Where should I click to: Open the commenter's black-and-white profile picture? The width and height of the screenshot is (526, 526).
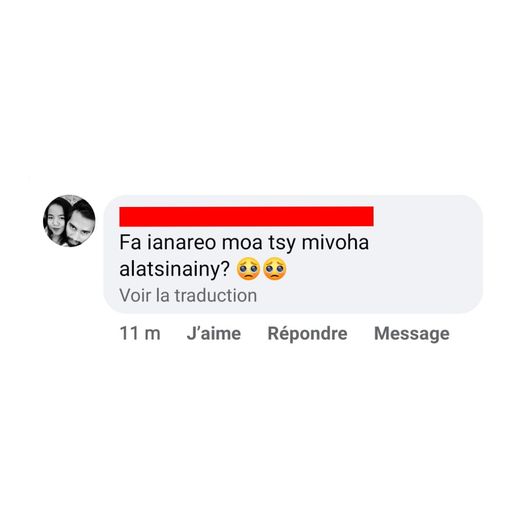[x=69, y=221]
